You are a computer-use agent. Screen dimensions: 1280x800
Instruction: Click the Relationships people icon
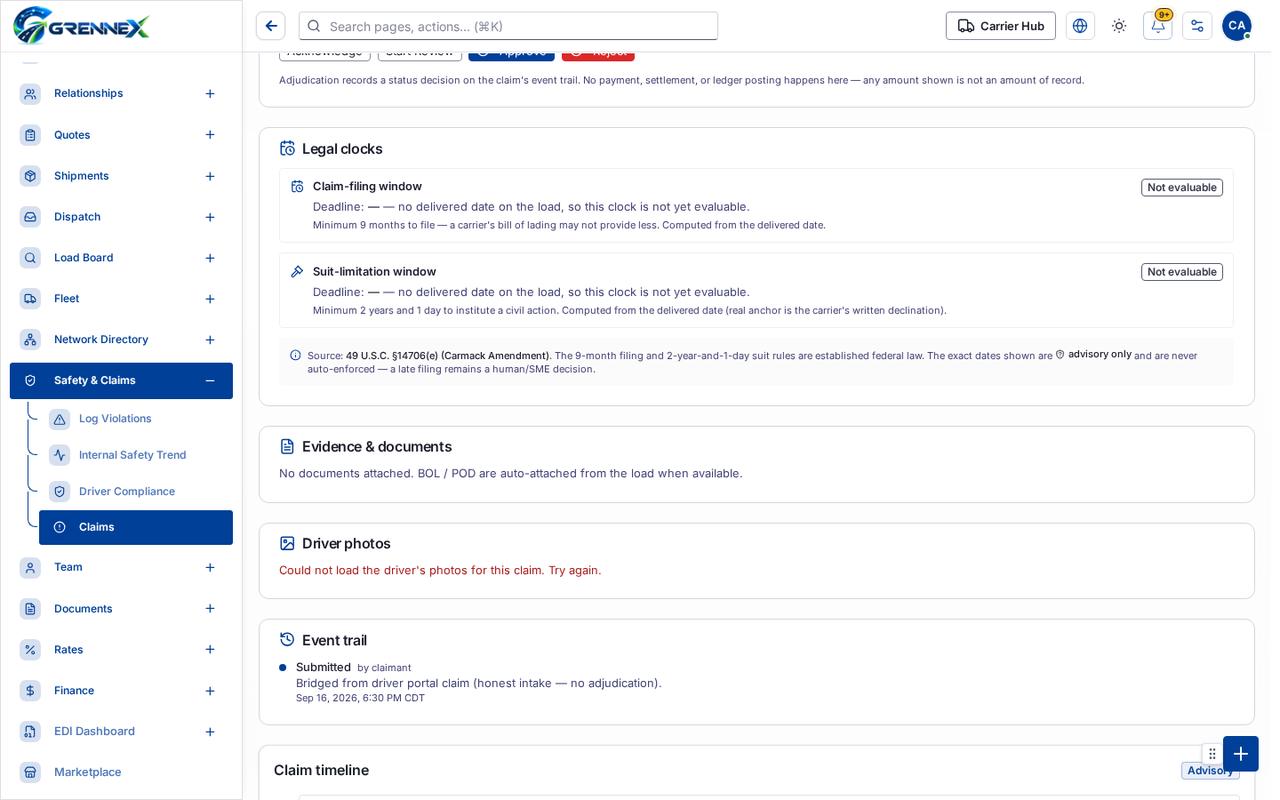pyautogui.click(x=31, y=94)
